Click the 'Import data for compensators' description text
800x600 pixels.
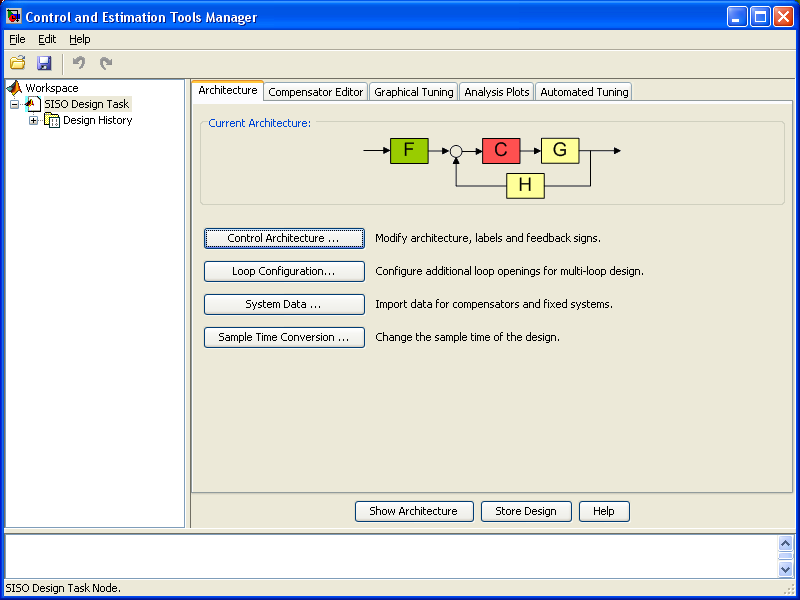(494, 305)
